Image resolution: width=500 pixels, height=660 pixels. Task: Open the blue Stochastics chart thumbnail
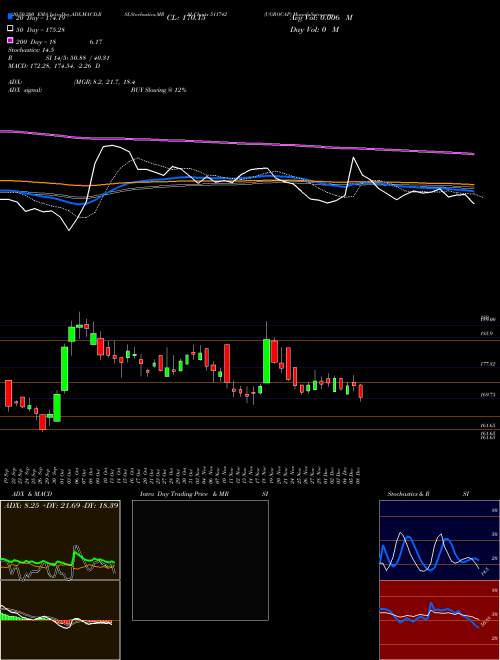pyautogui.click(x=439, y=540)
